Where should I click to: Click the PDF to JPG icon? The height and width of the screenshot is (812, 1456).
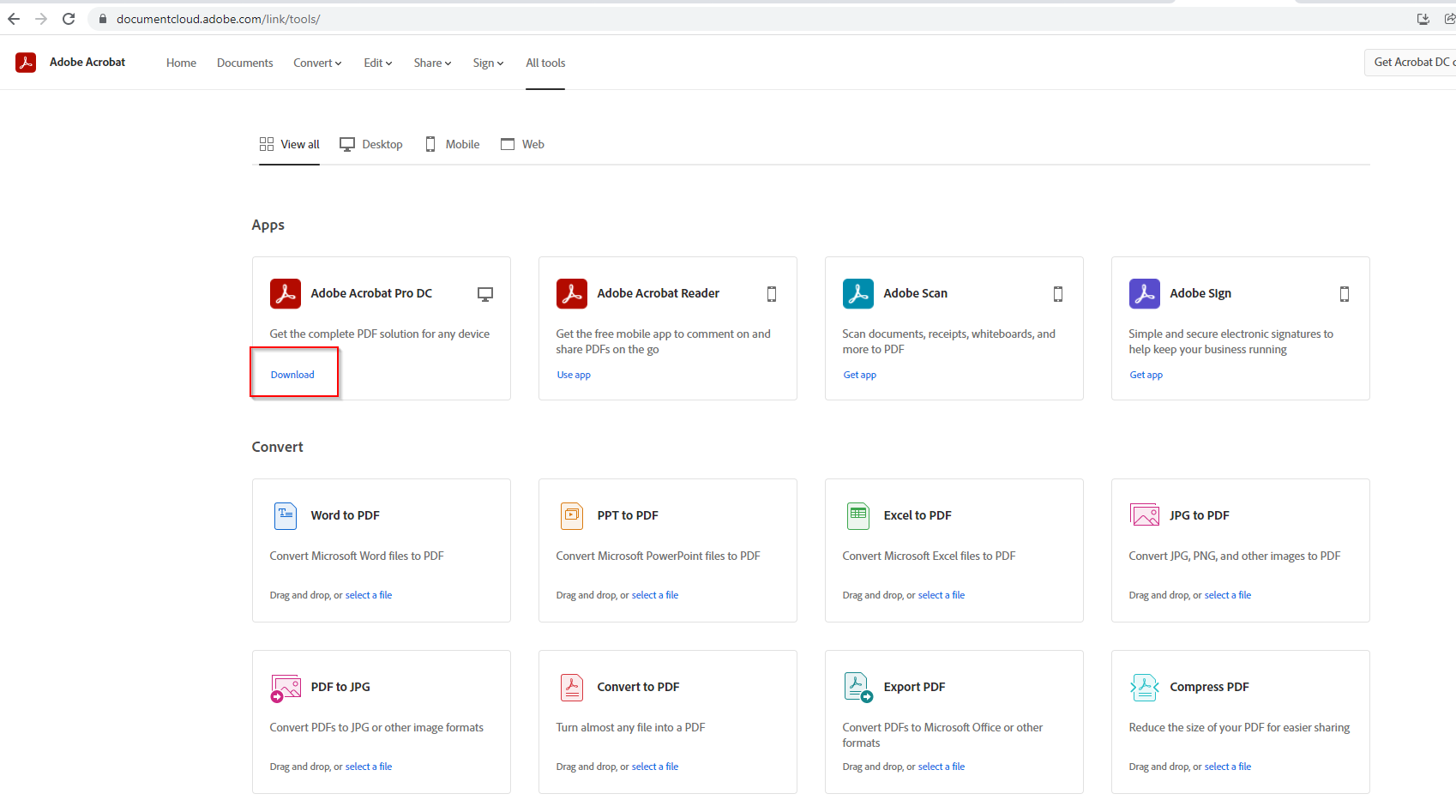tap(286, 688)
